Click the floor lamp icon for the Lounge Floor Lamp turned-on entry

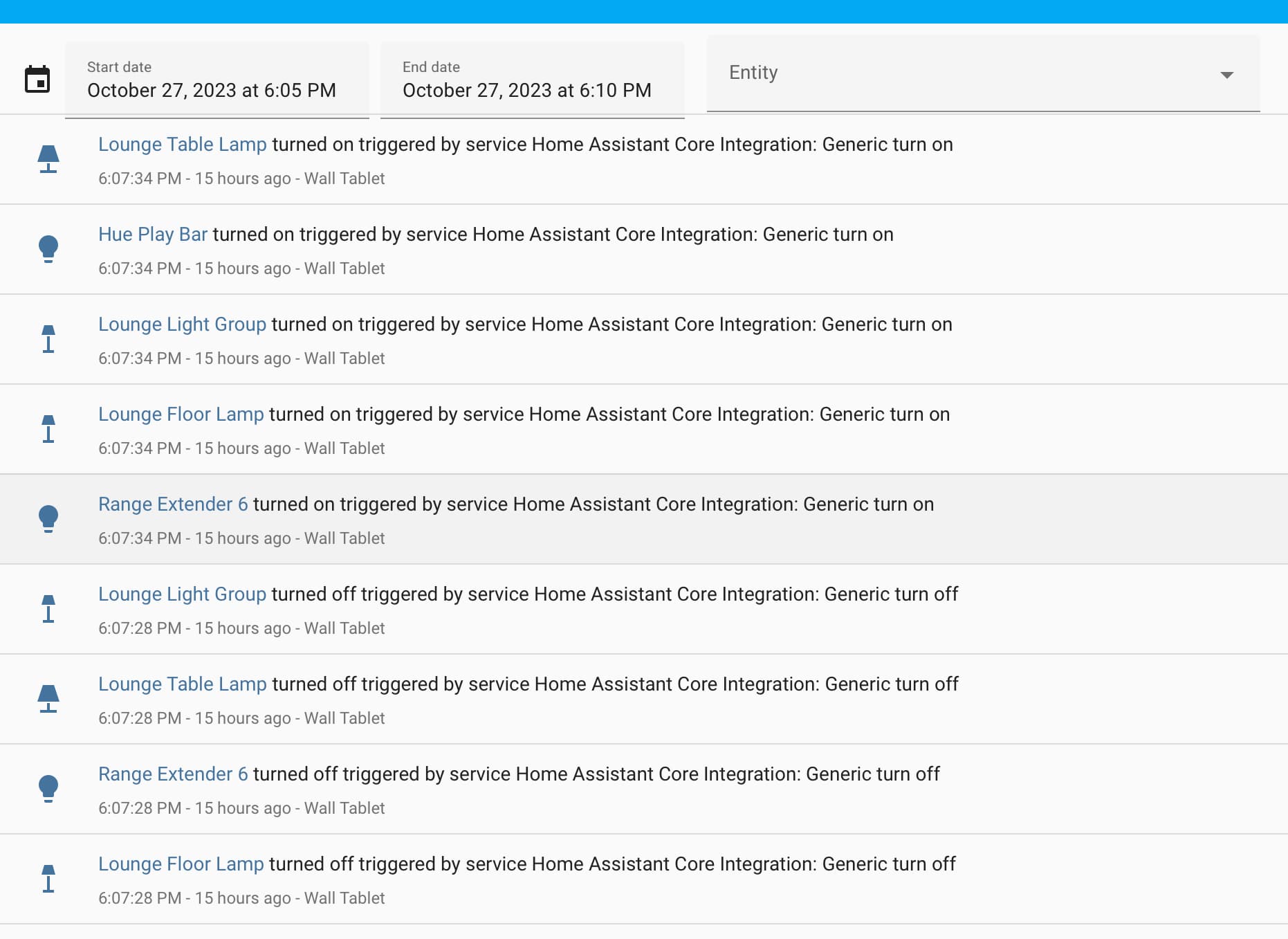pos(48,429)
